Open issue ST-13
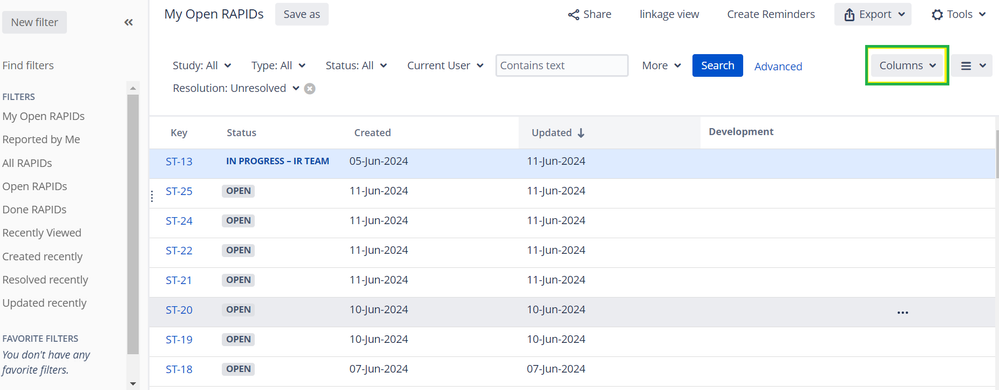 [179, 161]
